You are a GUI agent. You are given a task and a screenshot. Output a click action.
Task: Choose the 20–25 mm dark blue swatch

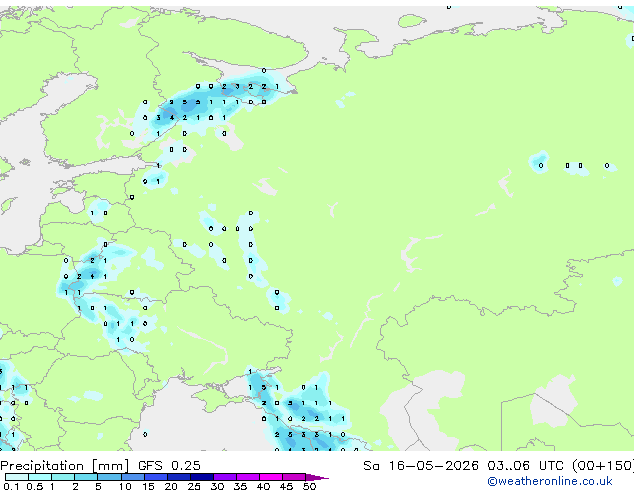pyautogui.click(x=178, y=477)
